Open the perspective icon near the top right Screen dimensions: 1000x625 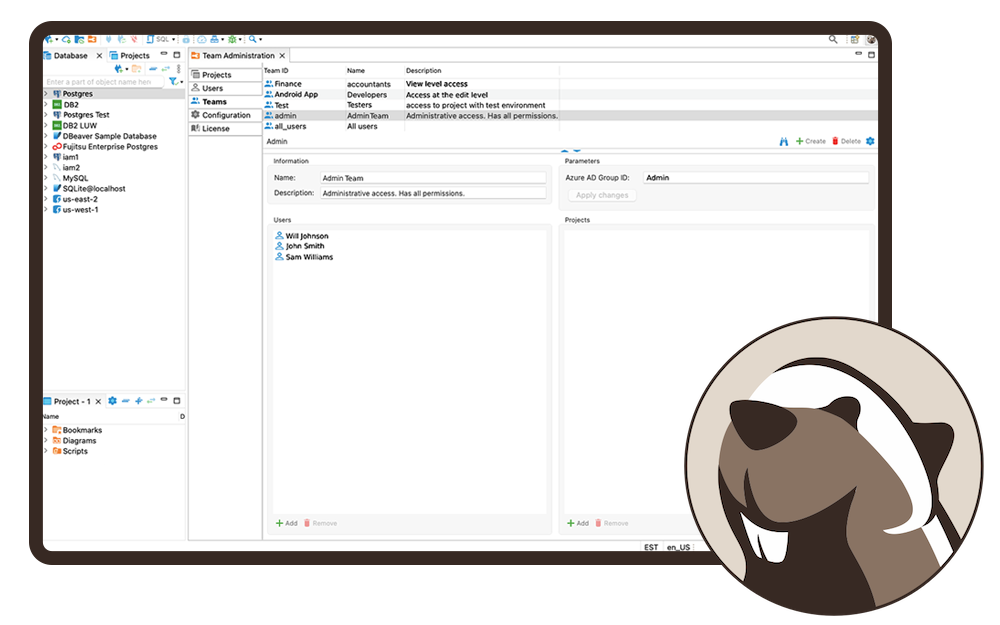[855, 40]
